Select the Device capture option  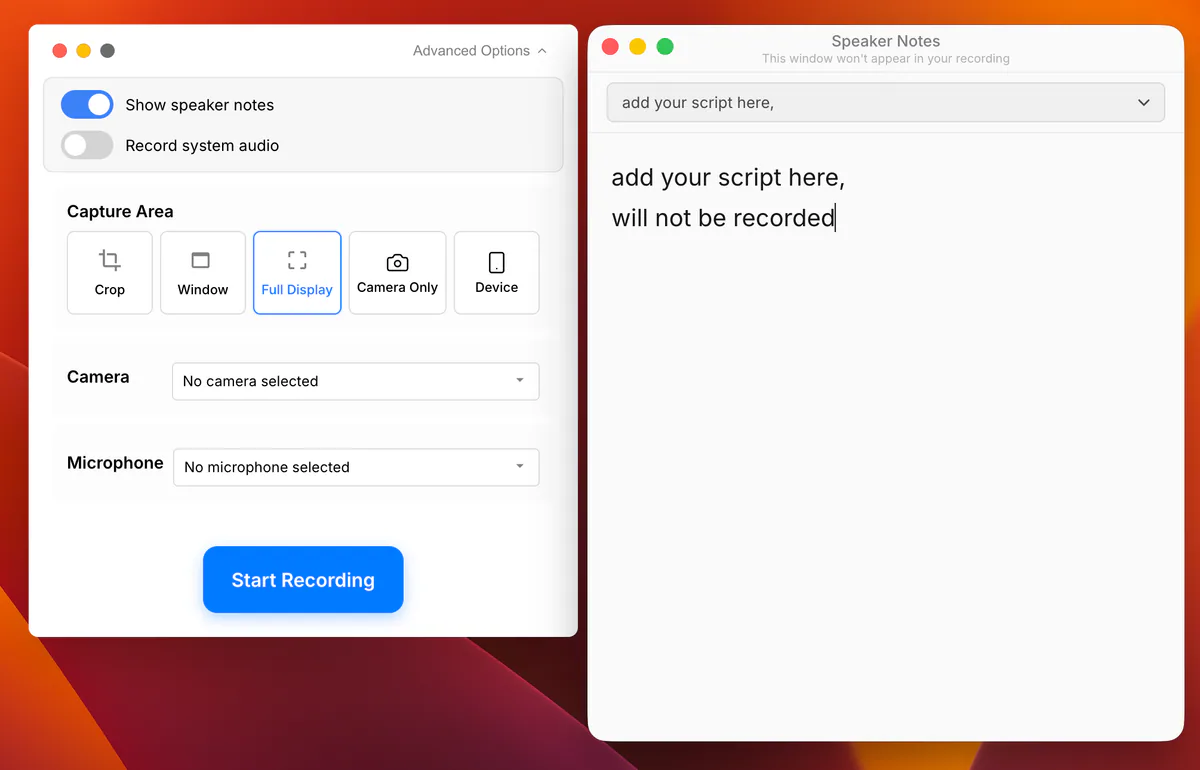[x=497, y=273]
